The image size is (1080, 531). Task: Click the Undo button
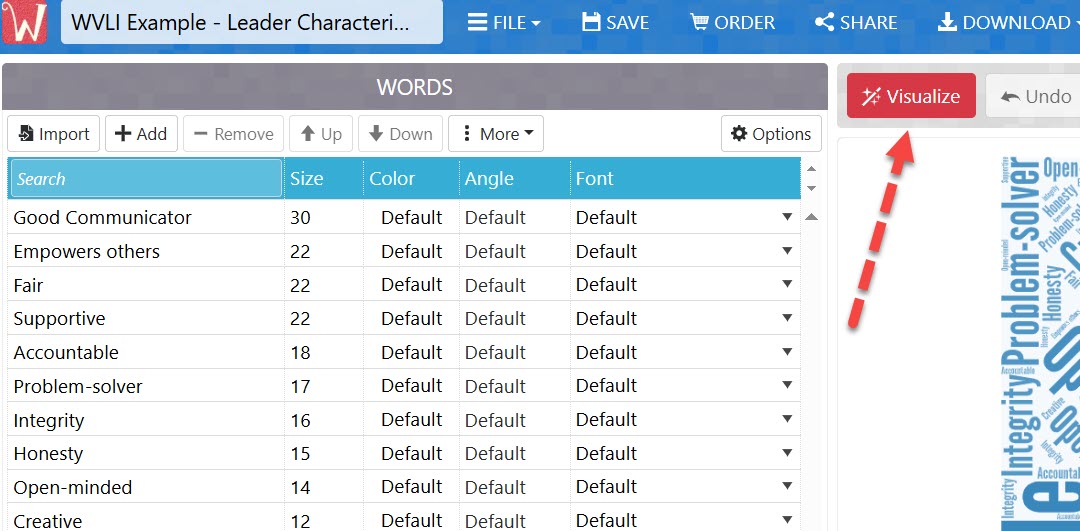(x=1033, y=96)
